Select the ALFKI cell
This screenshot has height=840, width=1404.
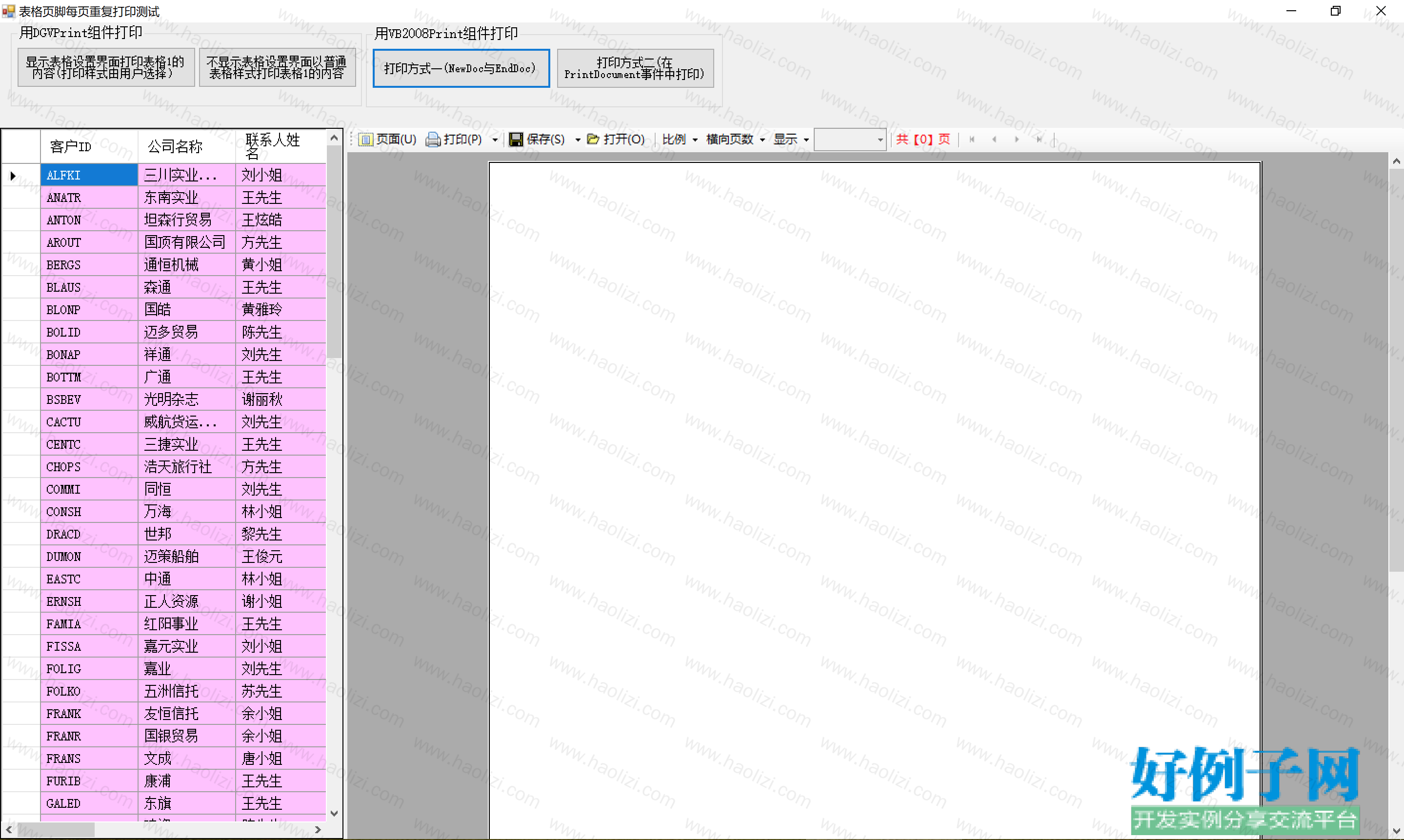89,176
